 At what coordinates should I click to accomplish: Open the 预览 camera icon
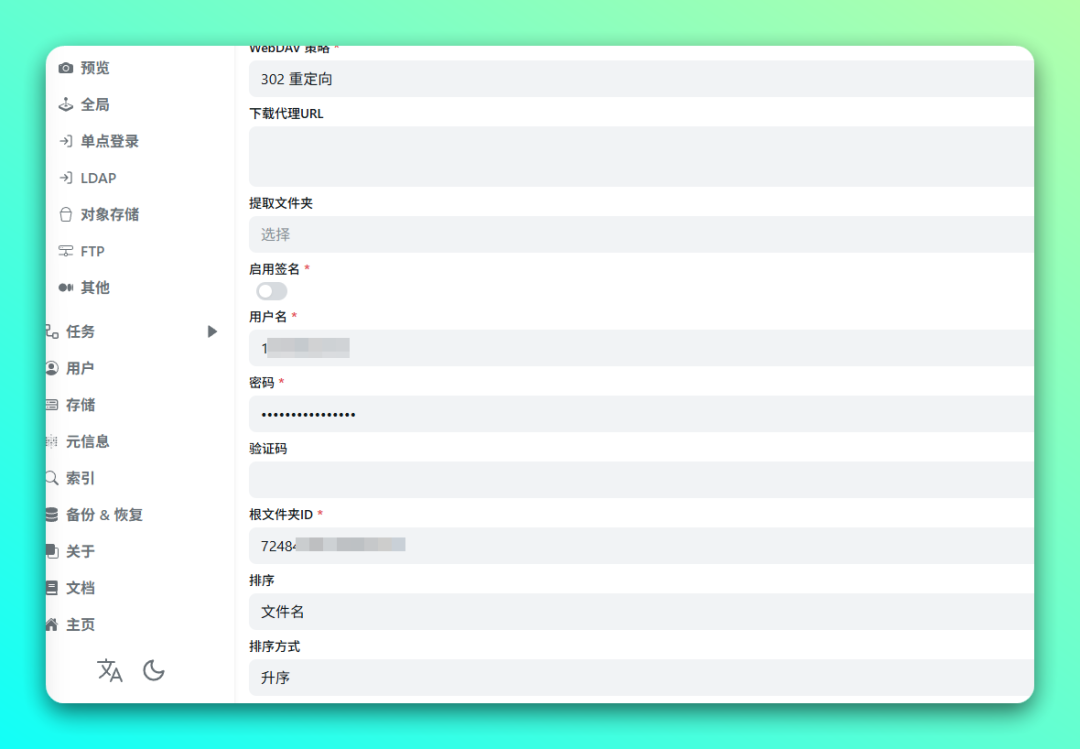click(x=65, y=68)
